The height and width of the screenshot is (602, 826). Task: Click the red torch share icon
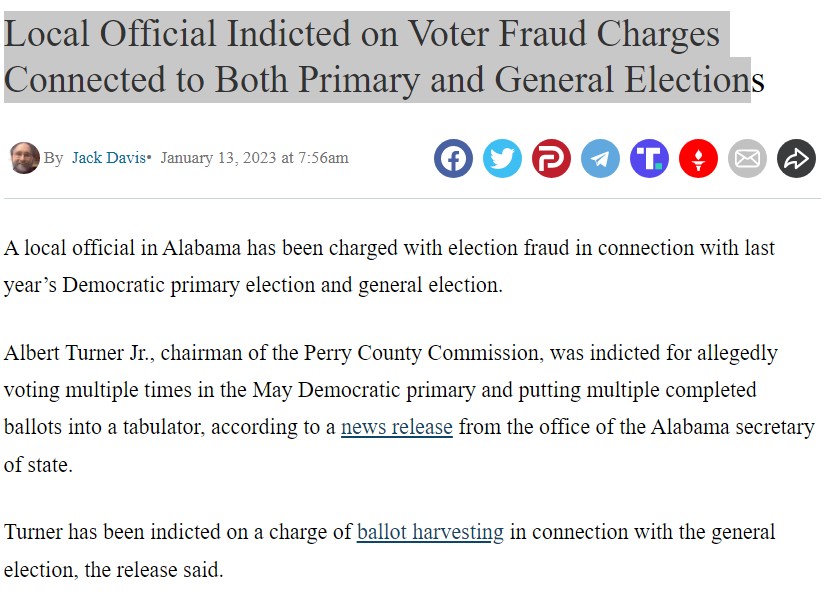[698, 158]
